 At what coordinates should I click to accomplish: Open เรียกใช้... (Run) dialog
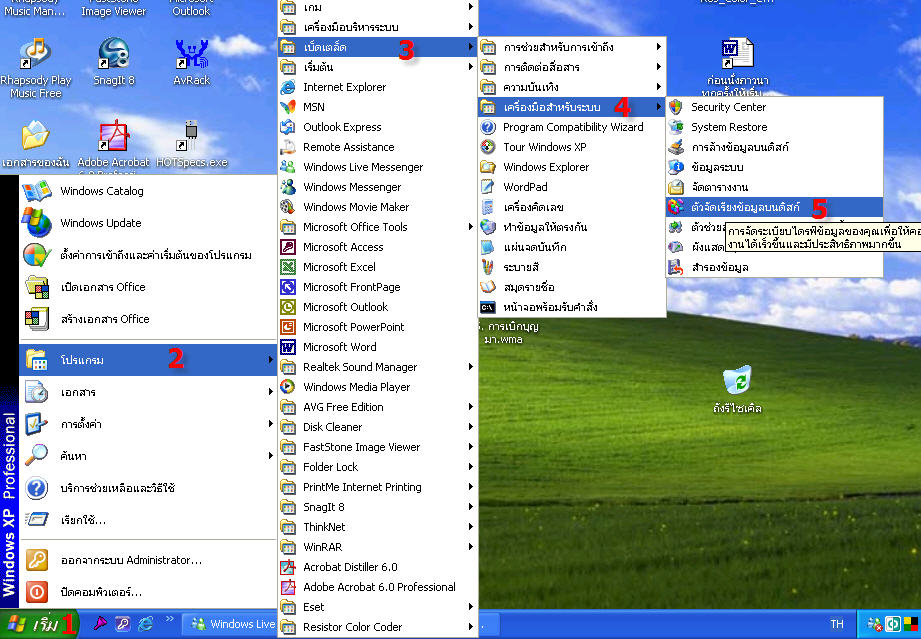pos(148,520)
